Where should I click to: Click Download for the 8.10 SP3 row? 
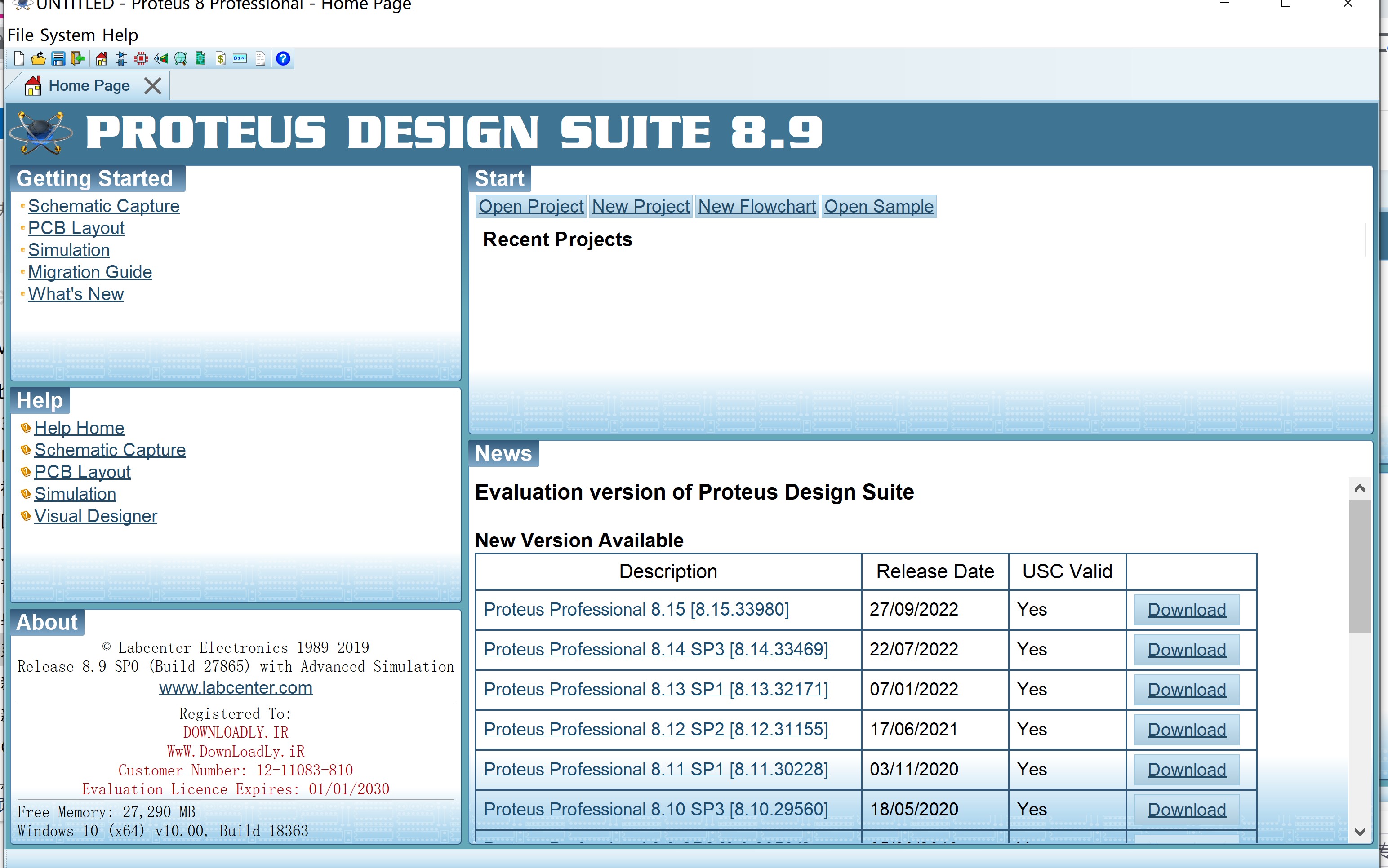click(x=1187, y=810)
